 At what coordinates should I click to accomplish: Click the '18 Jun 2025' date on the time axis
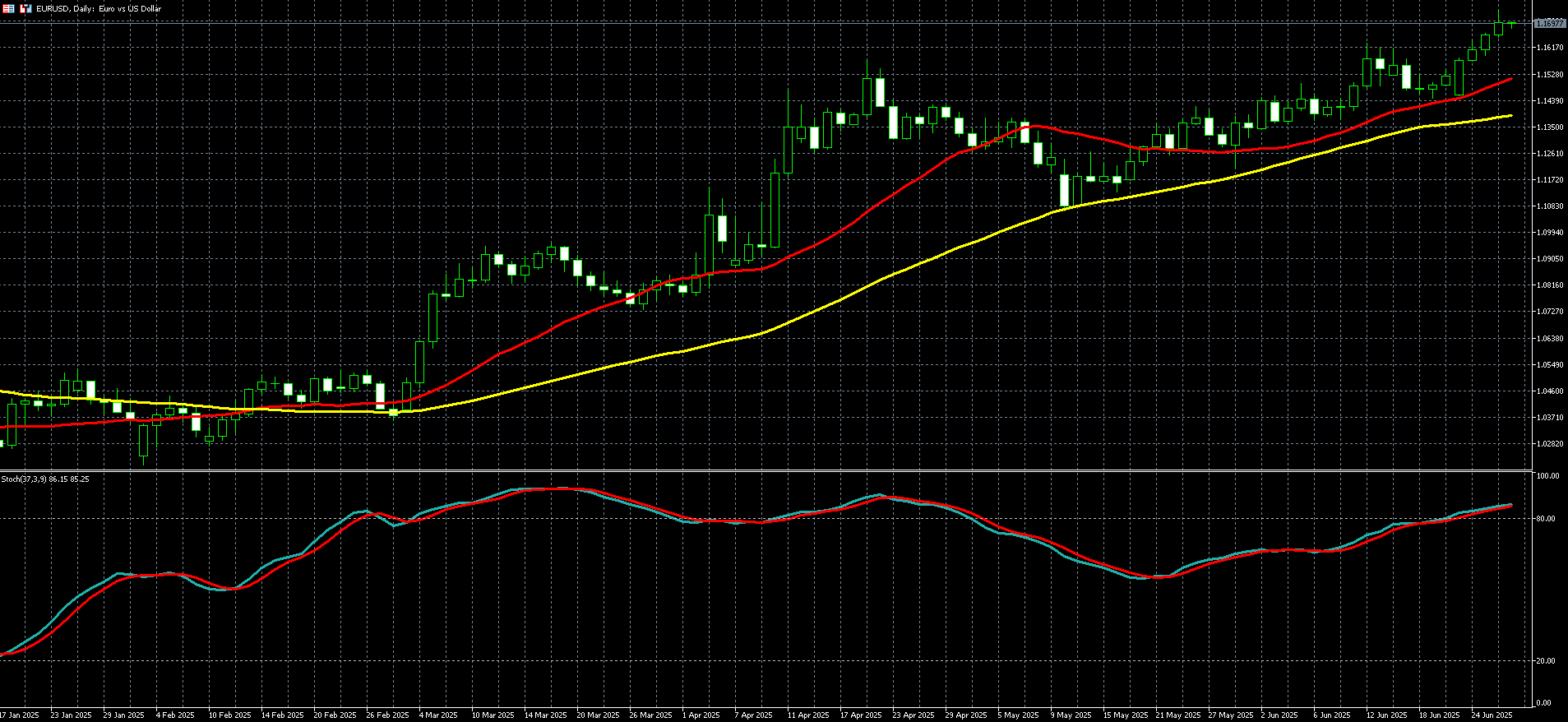click(1439, 715)
